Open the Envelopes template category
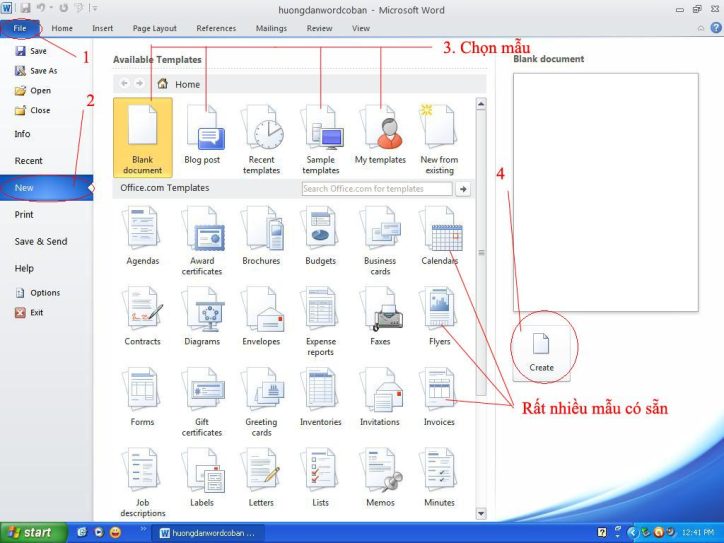The height and width of the screenshot is (543, 724). coord(261,317)
